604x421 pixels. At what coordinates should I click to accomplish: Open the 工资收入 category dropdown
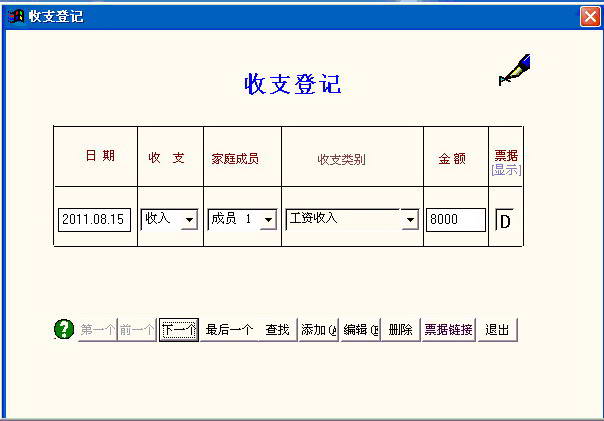click(410, 220)
